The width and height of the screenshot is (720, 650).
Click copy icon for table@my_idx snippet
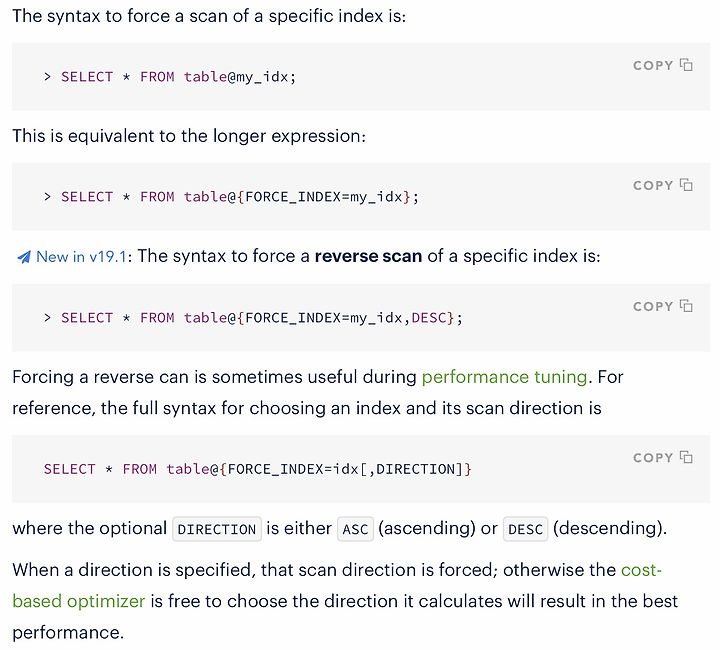click(686, 65)
